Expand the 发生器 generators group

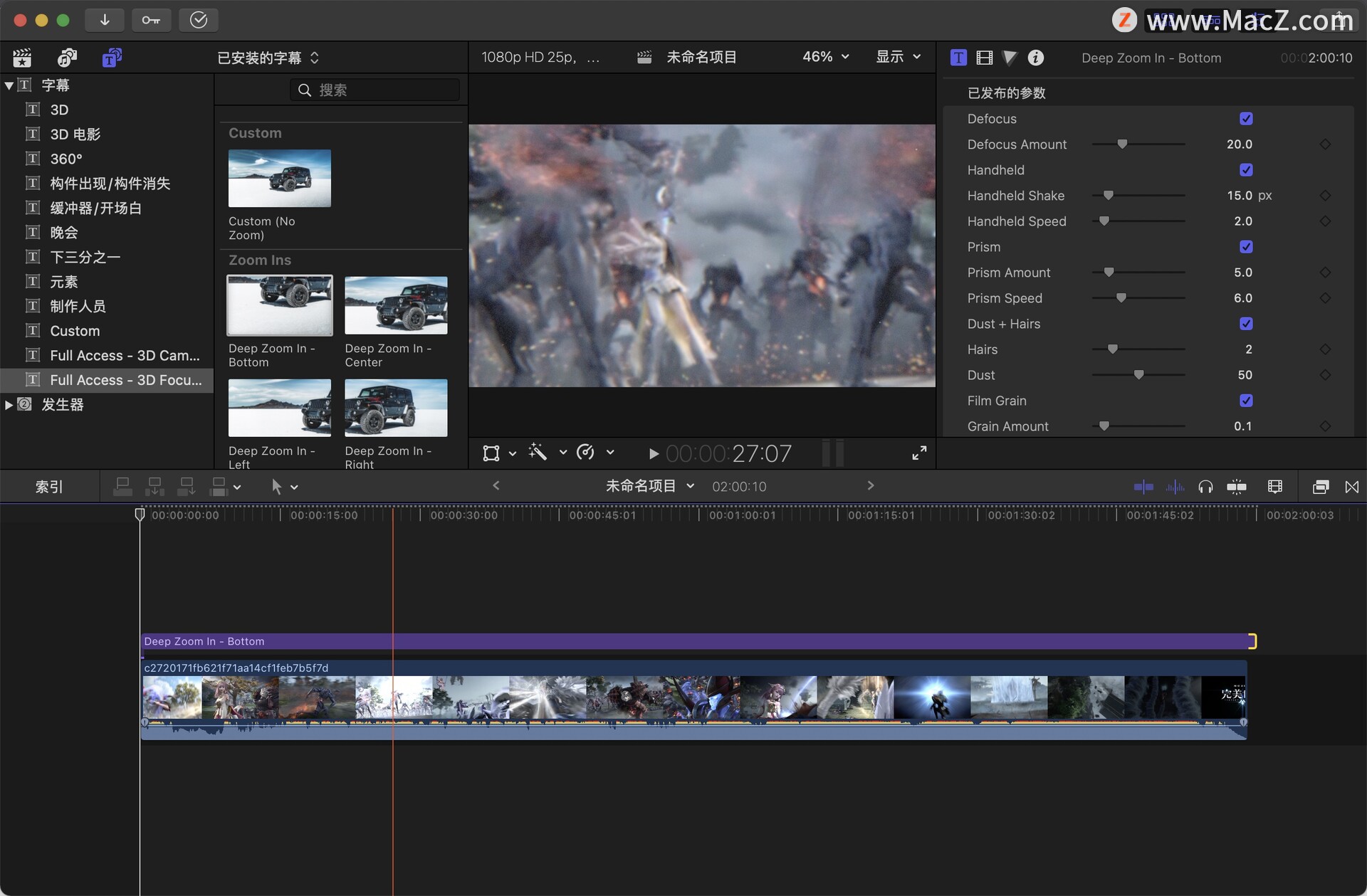tap(9, 405)
